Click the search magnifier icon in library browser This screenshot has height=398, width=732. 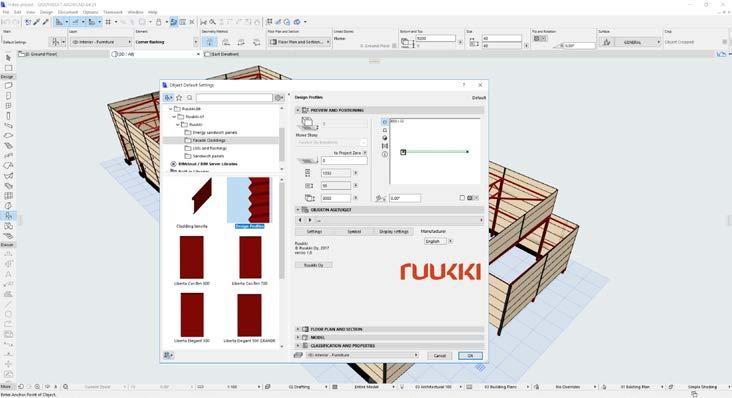click(x=190, y=98)
